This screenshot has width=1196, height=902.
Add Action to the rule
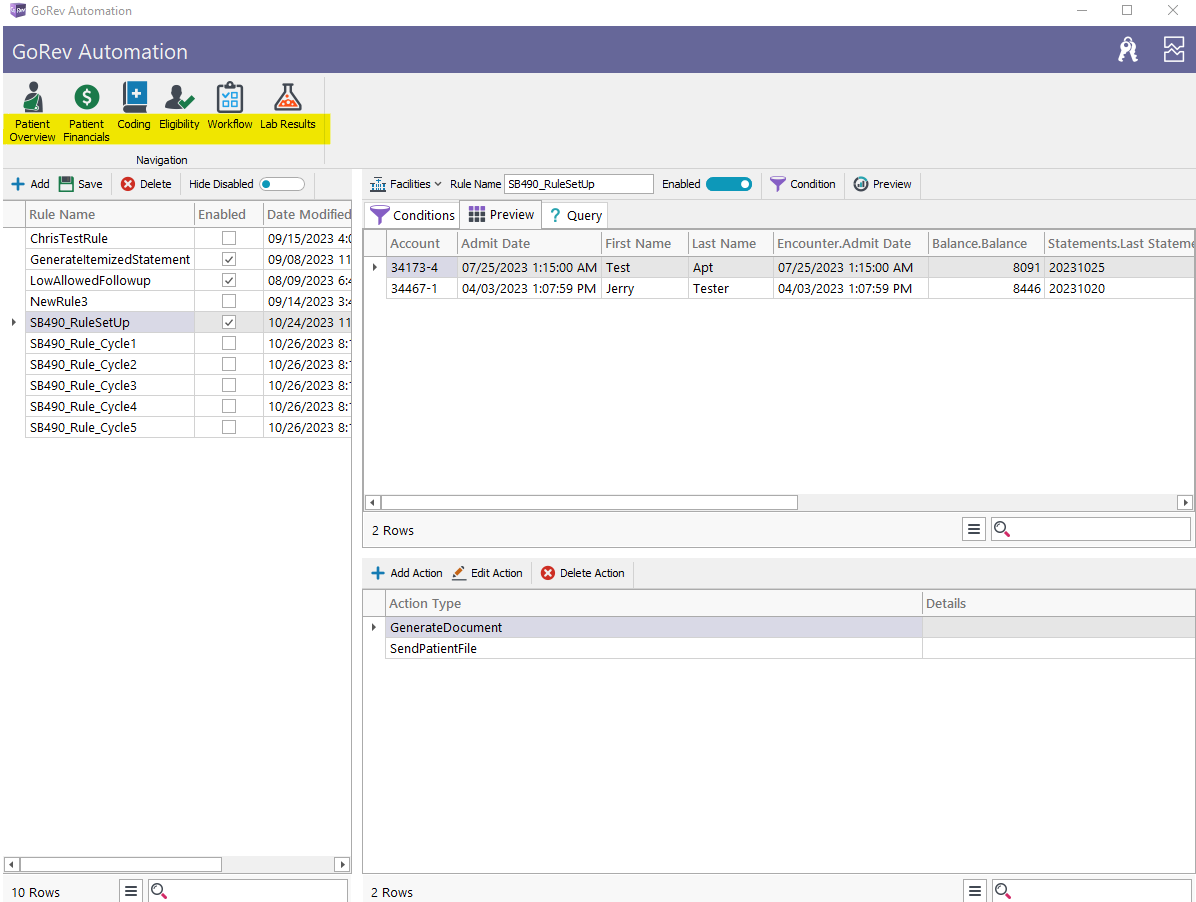407,573
